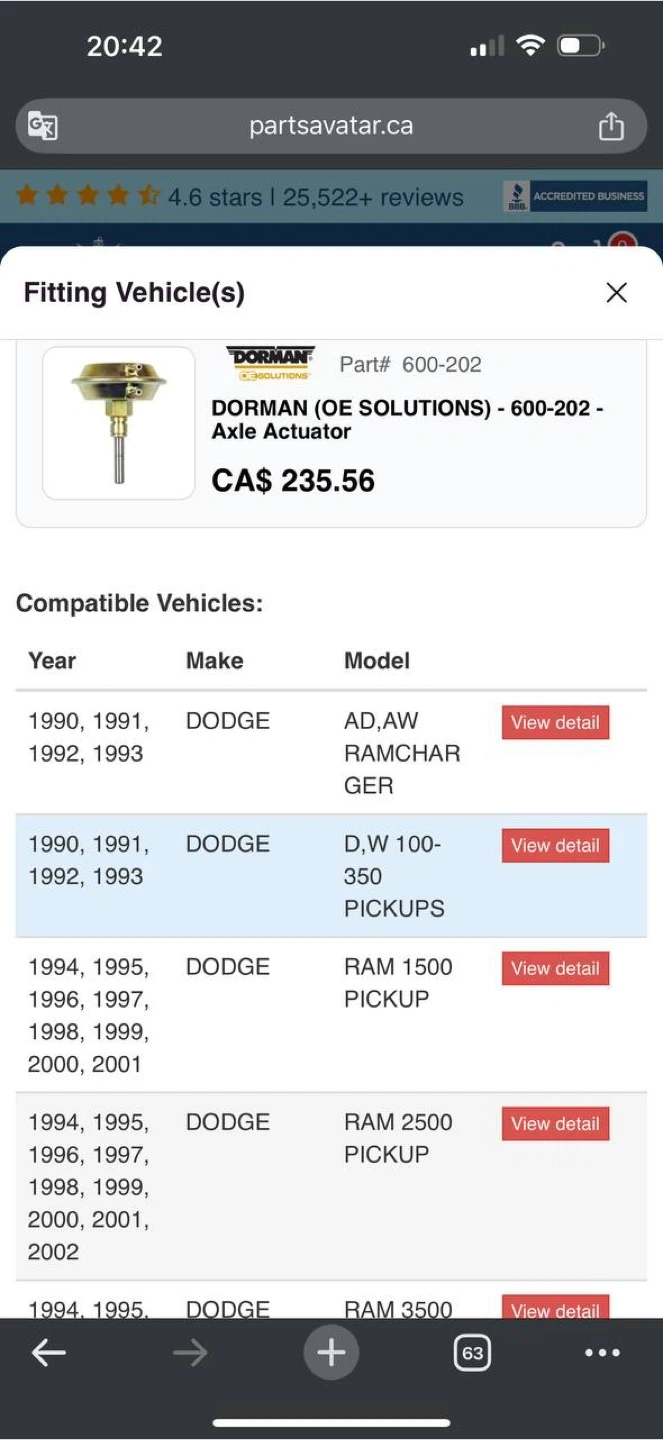View detail for RAM 1500 Pickup
The height and width of the screenshot is (1440, 663).
click(x=555, y=969)
